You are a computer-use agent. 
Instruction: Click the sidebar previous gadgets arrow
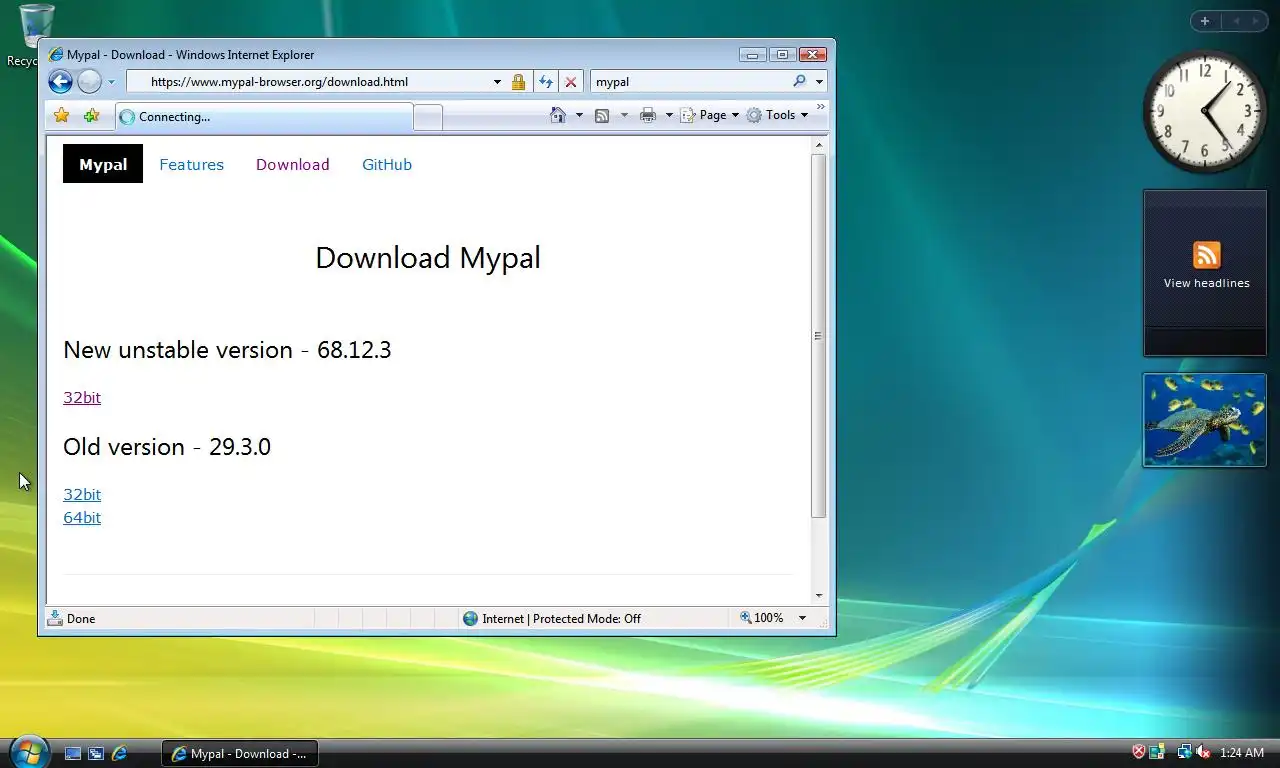click(x=1235, y=21)
